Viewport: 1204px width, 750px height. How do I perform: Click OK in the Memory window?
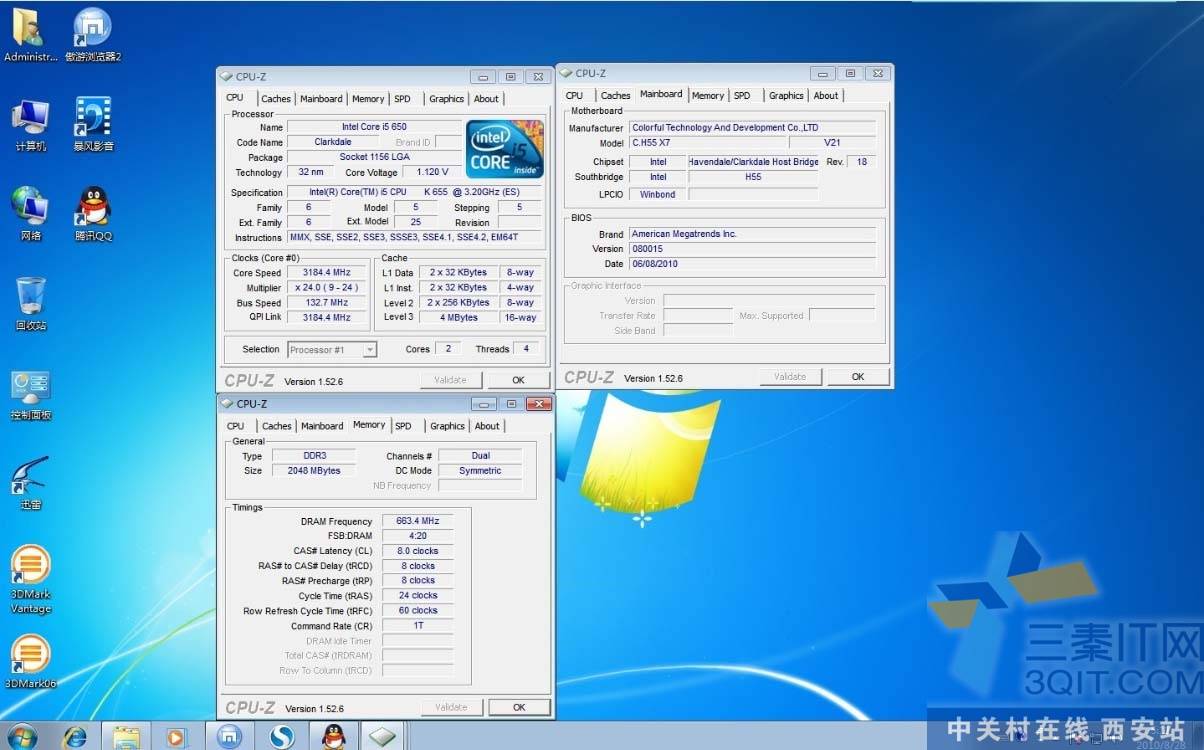click(x=519, y=707)
